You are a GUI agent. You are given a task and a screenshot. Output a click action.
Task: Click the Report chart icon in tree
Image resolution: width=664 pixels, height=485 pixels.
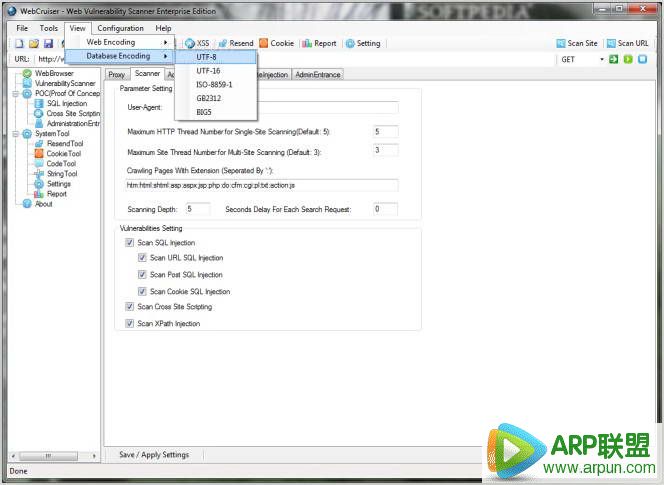(x=39, y=194)
